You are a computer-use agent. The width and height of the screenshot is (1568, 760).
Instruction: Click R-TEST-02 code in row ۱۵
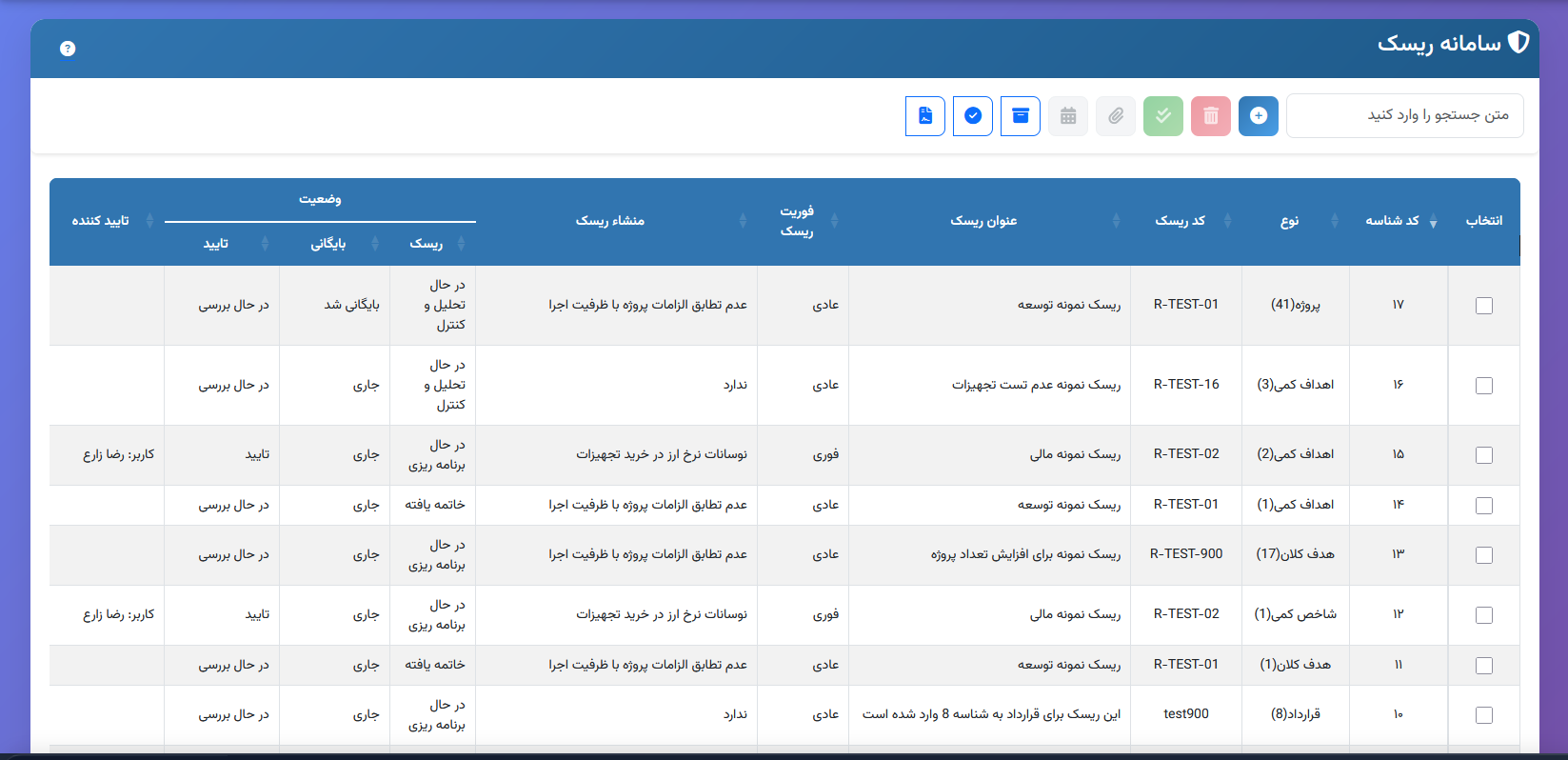[x=1186, y=454]
